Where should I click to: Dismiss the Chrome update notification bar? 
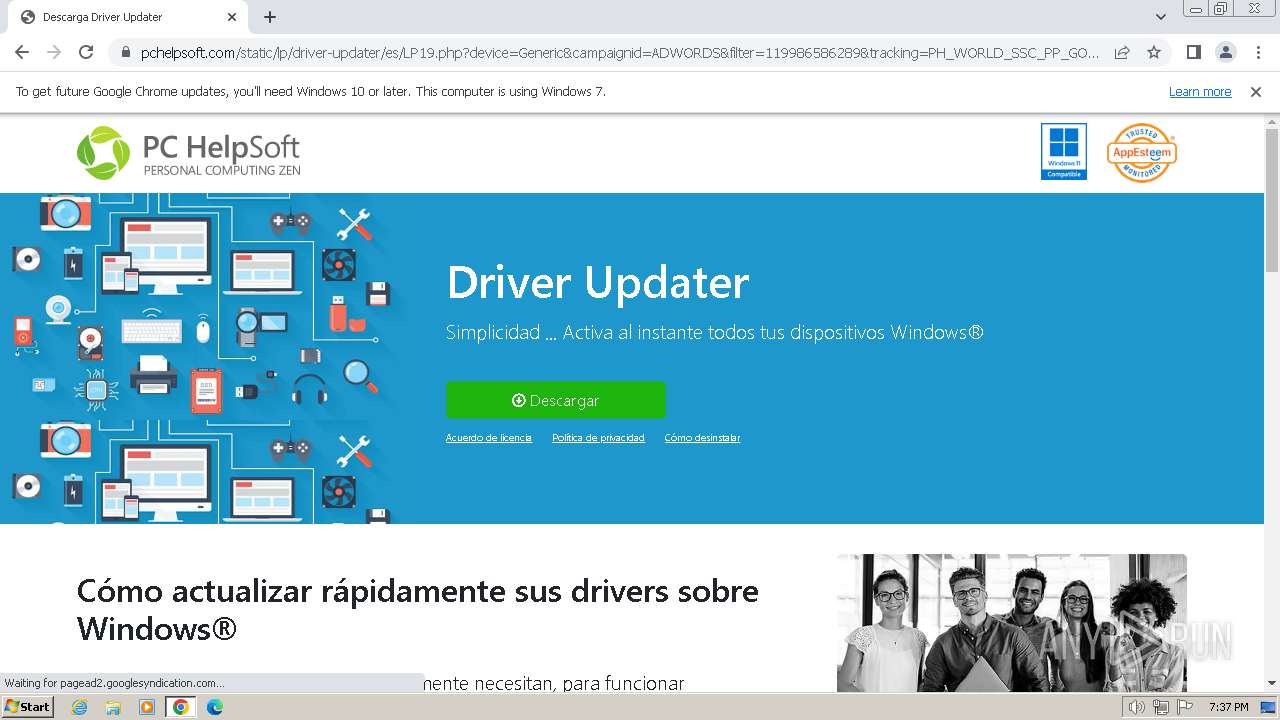(1256, 91)
